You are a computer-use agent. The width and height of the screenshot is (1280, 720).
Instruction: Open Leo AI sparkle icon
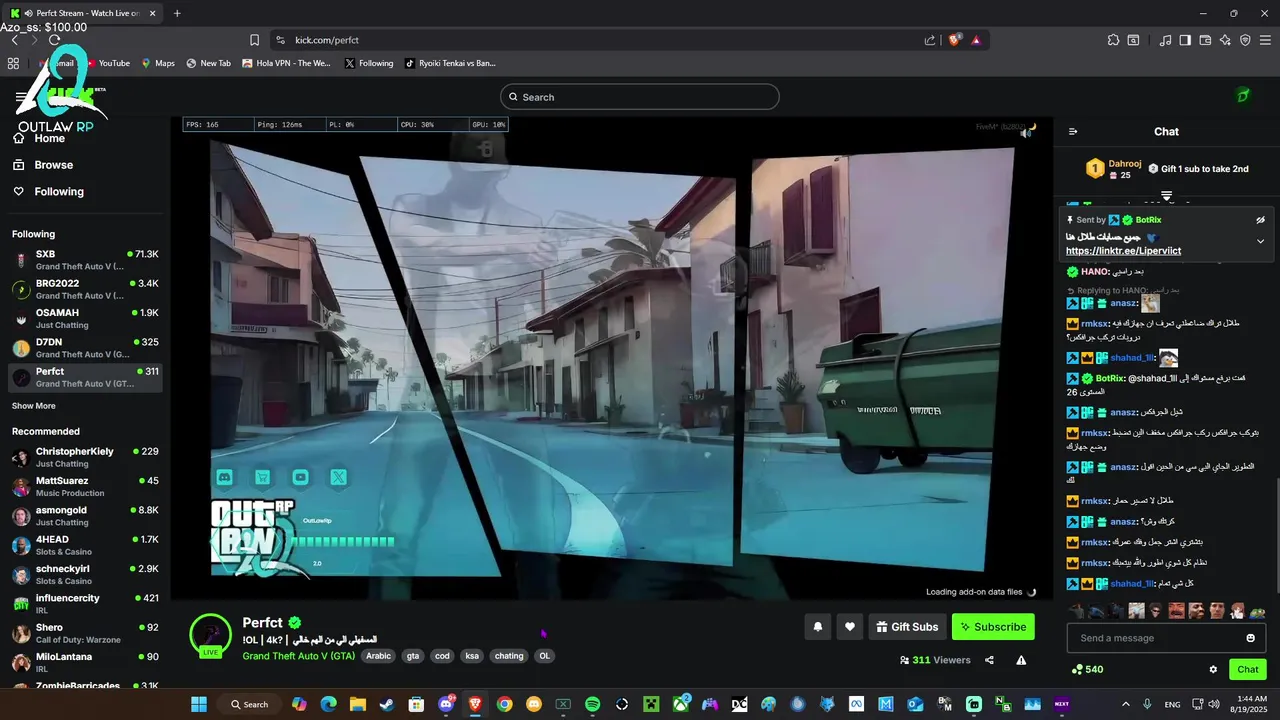[1225, 40]
